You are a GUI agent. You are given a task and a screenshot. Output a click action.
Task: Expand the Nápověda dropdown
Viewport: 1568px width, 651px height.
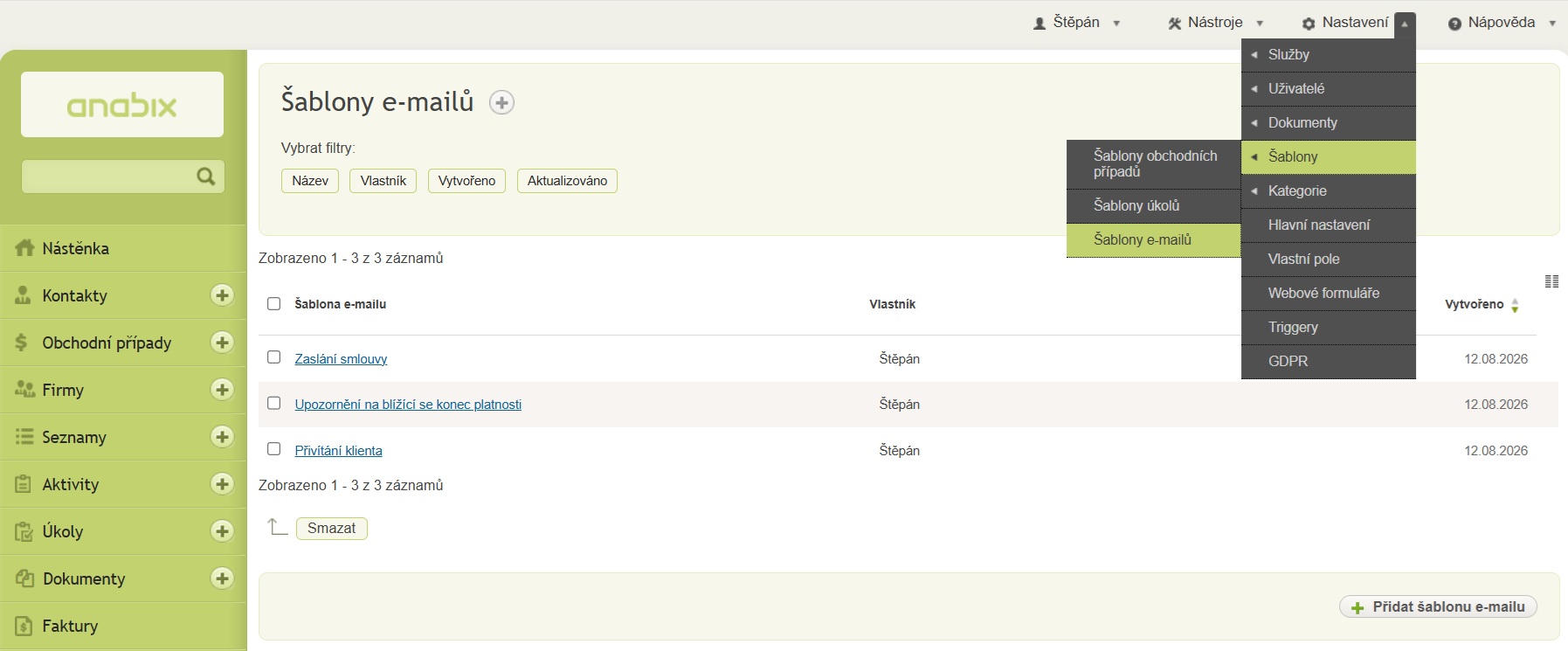(1502, 23)
